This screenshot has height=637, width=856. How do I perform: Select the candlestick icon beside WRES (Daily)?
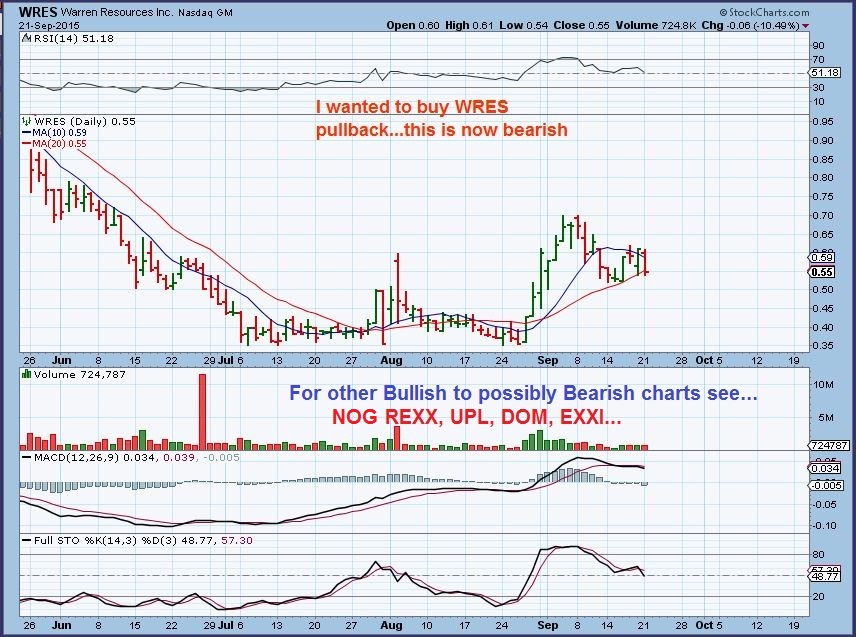25,121
